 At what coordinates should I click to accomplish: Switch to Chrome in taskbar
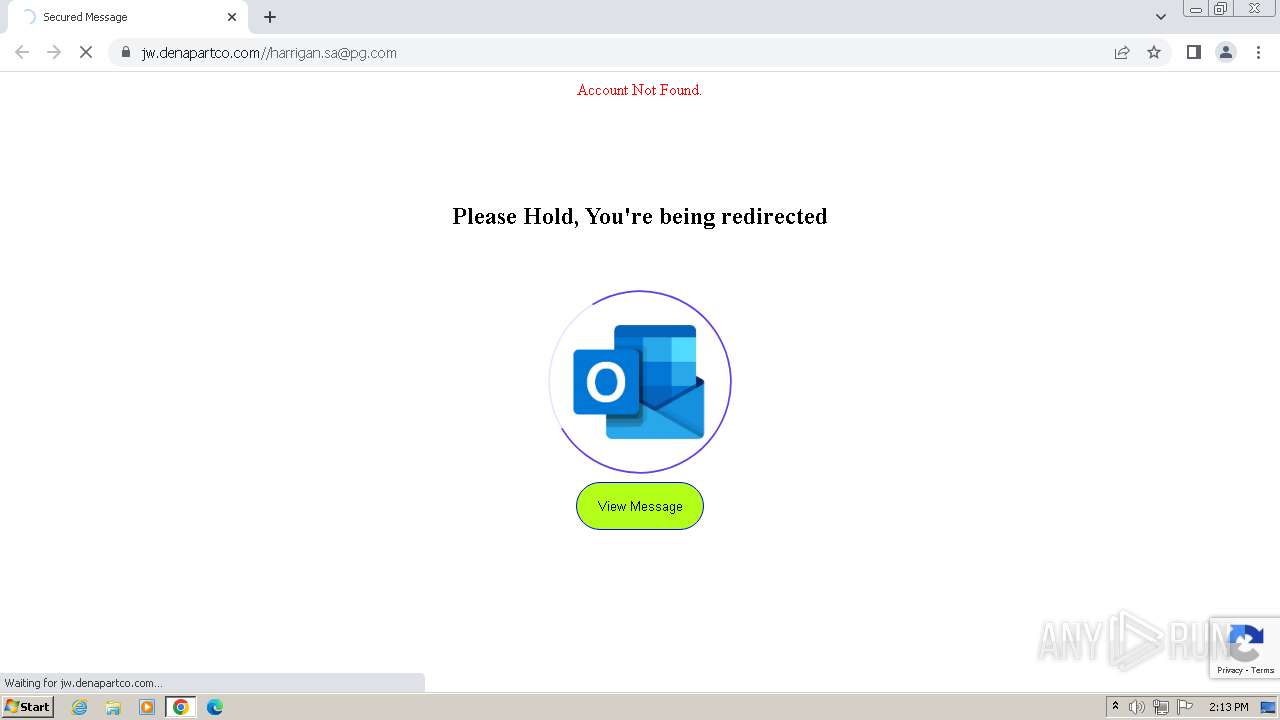[181, 707]
